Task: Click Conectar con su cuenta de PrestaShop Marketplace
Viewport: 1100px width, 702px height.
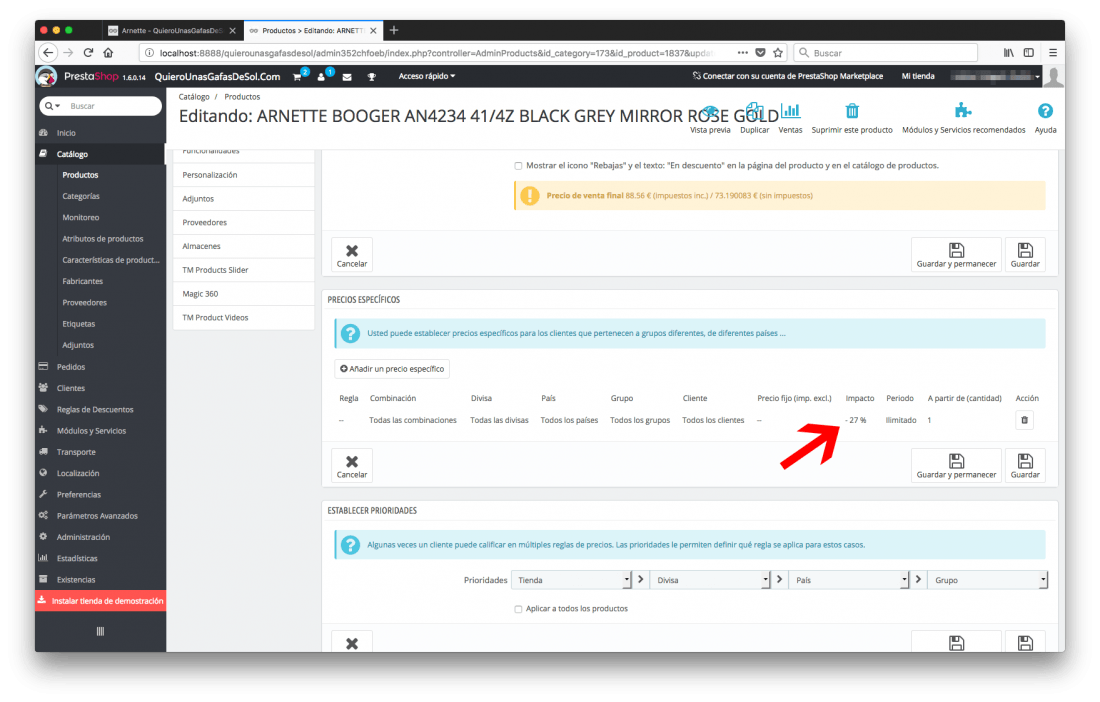Action: [x=787, y=76]
